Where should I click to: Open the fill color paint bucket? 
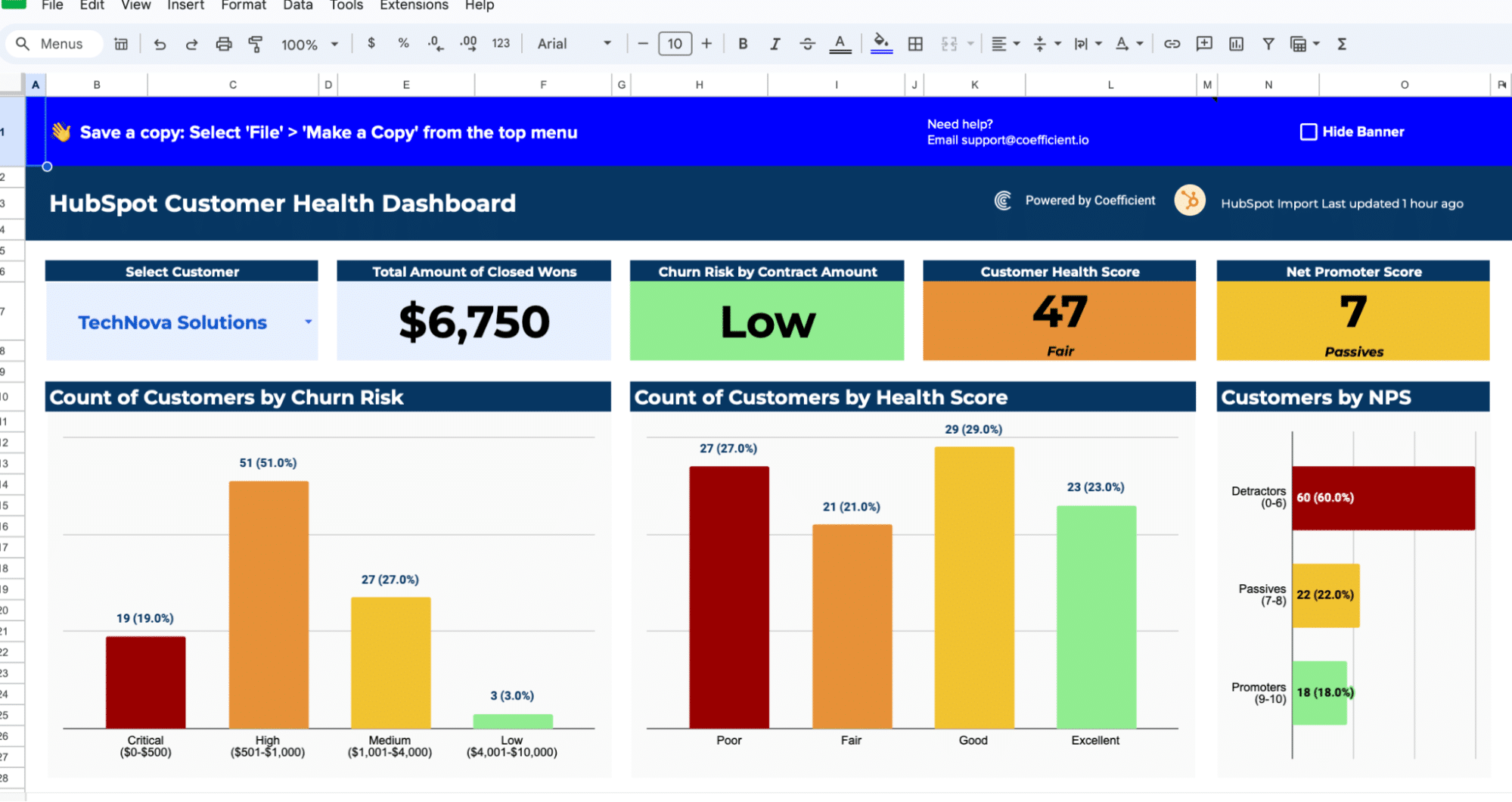[881, 43]
